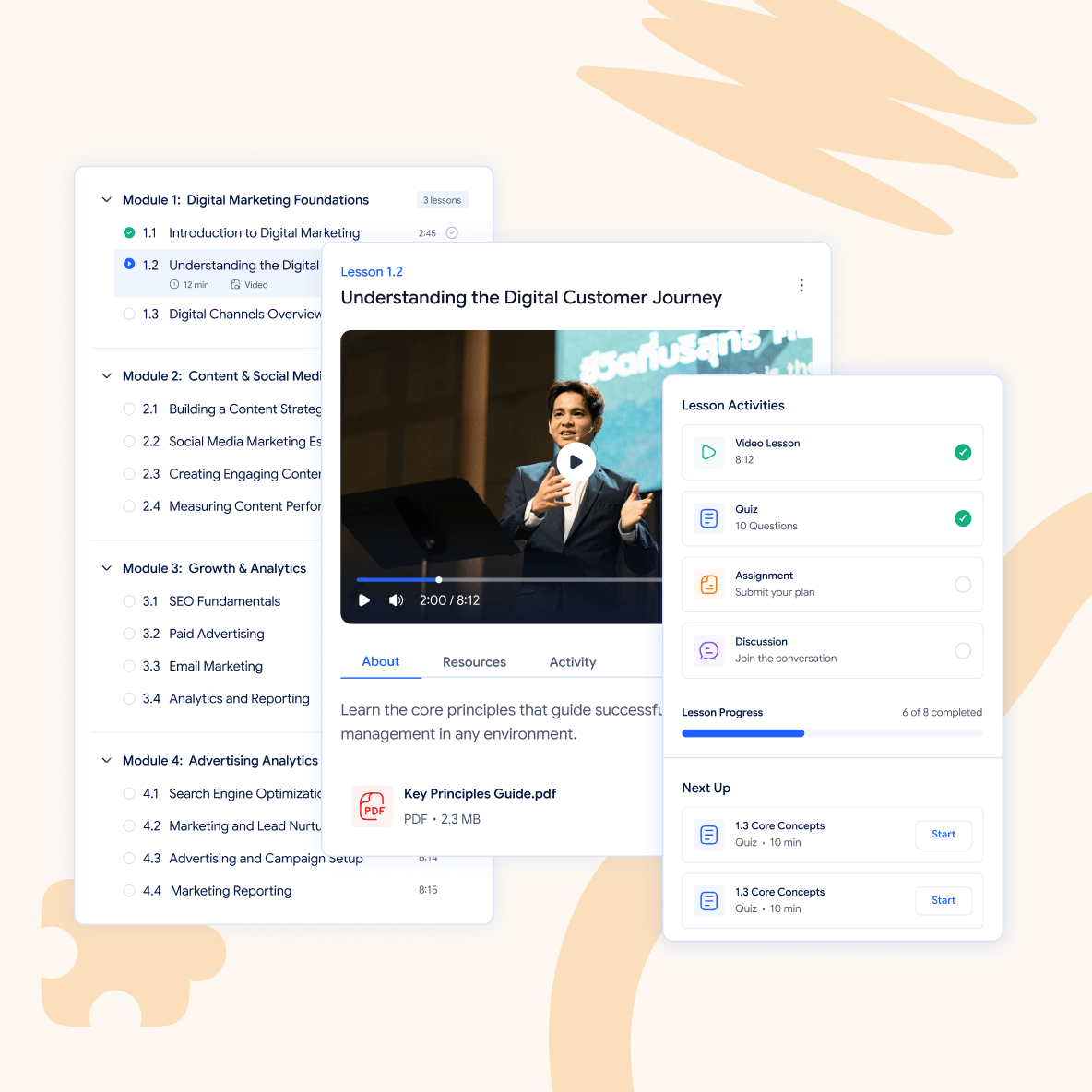The width and height of the screenshot is (1092, 1092).
Task: Click the clock icon beside 12 min
Action: pos(174,284)
